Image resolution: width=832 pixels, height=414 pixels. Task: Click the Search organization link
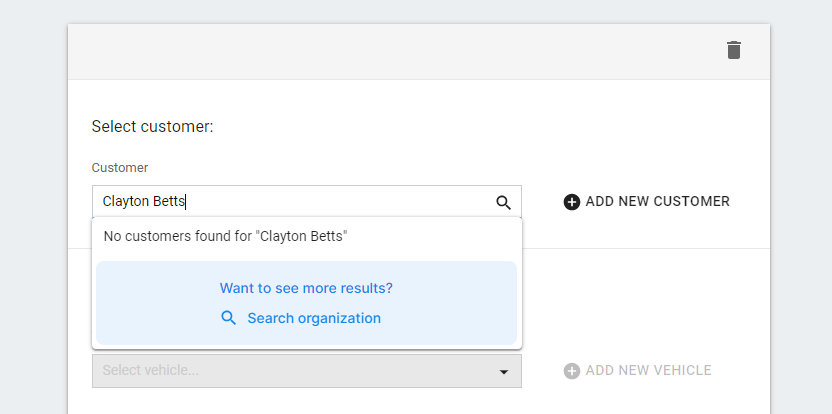click(314, 318)
